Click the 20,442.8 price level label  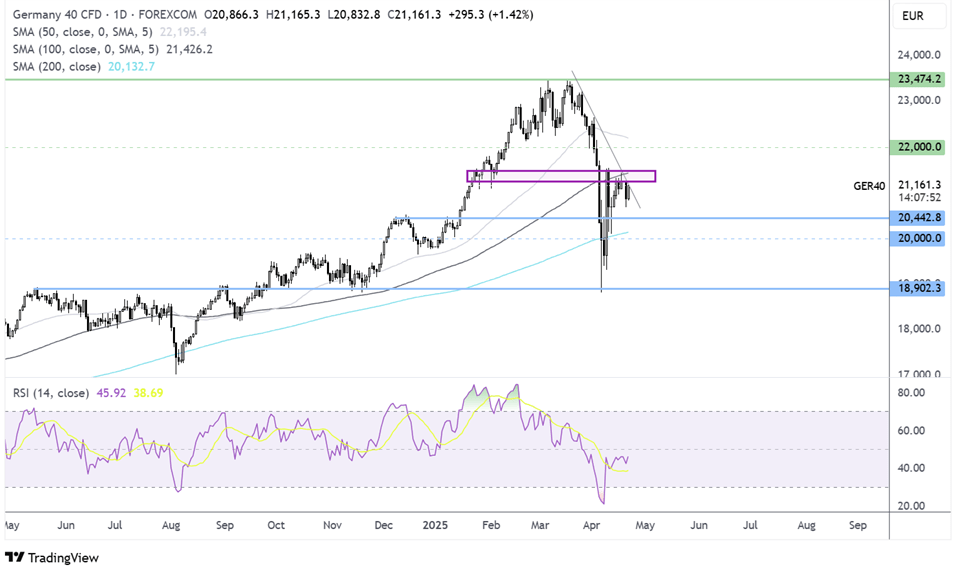point(917,217)
